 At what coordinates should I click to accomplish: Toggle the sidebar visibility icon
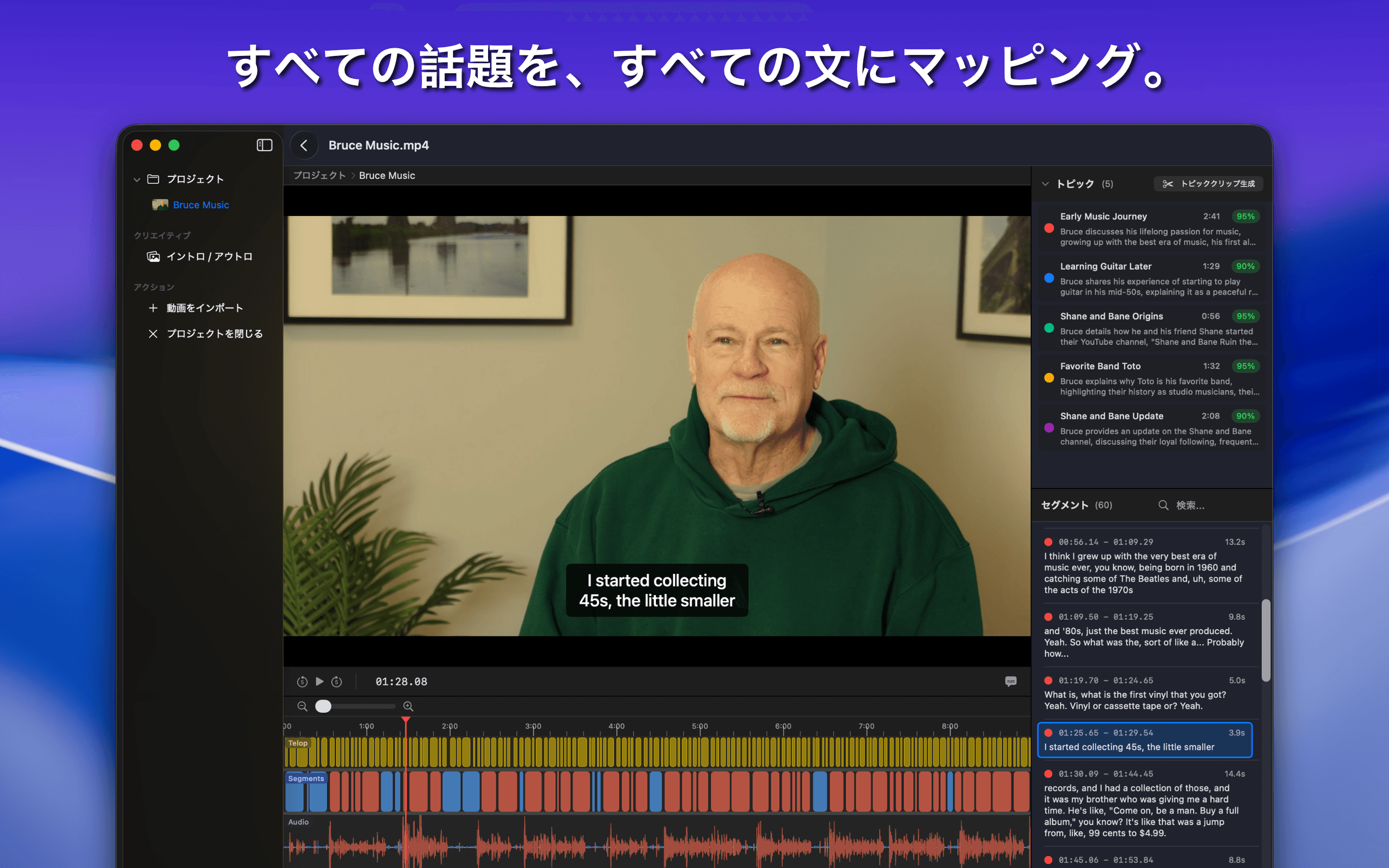[264, 145]
